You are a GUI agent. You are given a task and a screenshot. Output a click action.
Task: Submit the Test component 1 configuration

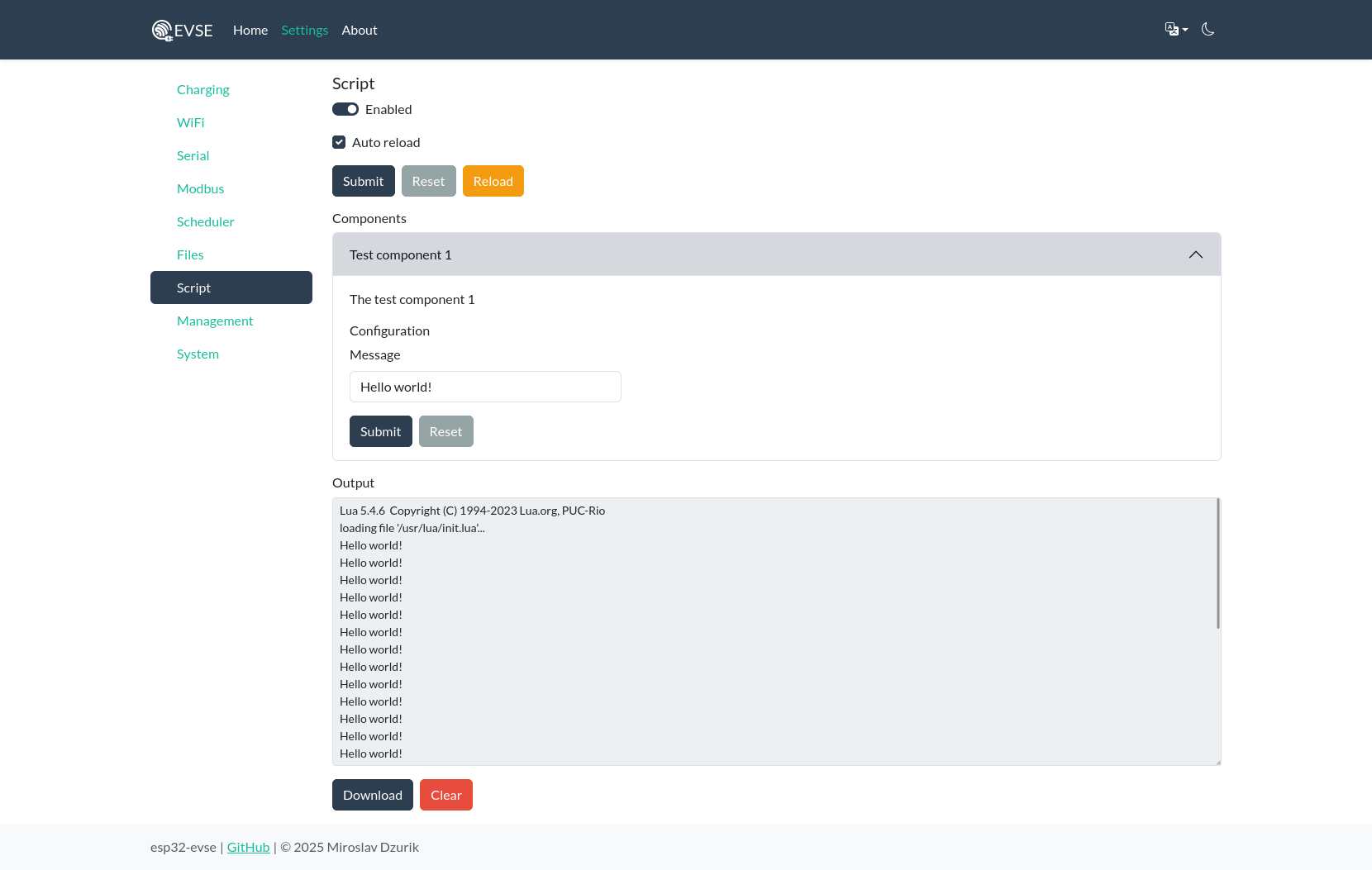click(381, 431)
